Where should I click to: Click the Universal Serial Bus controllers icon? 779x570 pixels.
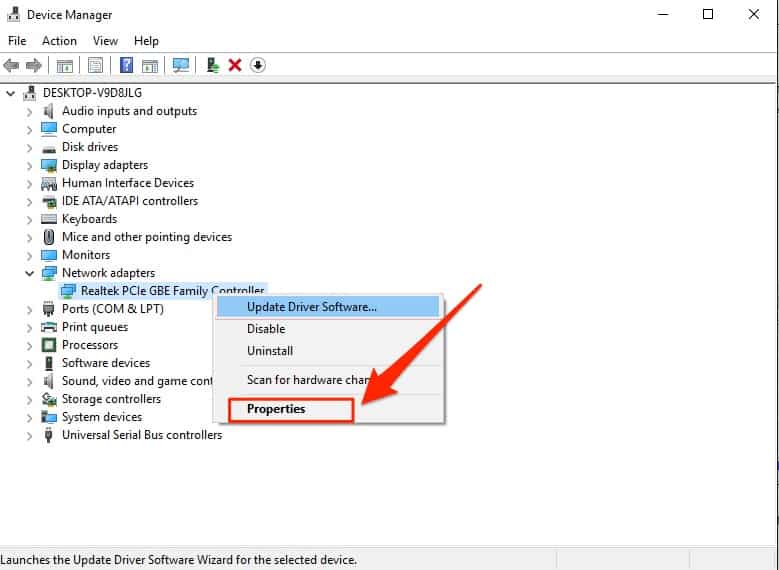click(48, 435)
